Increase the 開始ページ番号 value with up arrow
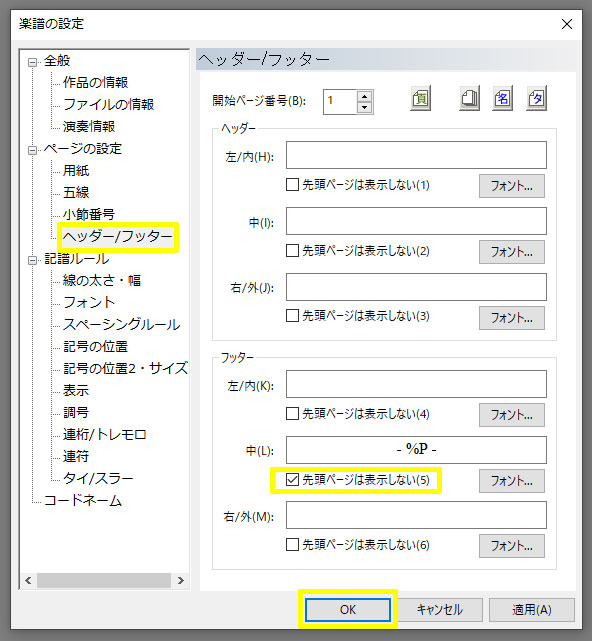The image size is (592, 641). 364,96
